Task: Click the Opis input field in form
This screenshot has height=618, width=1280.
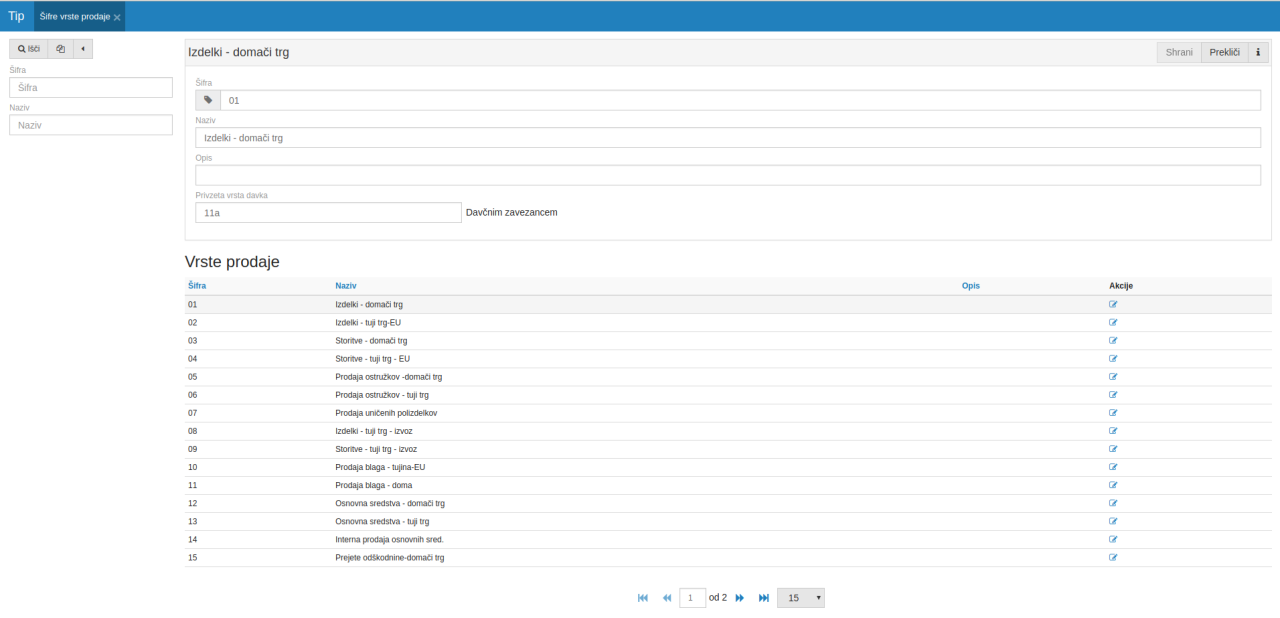Action: coord(727,175)
